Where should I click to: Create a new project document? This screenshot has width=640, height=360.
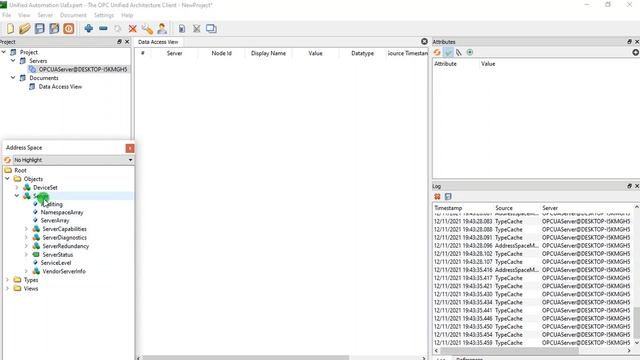pos(10,29)
